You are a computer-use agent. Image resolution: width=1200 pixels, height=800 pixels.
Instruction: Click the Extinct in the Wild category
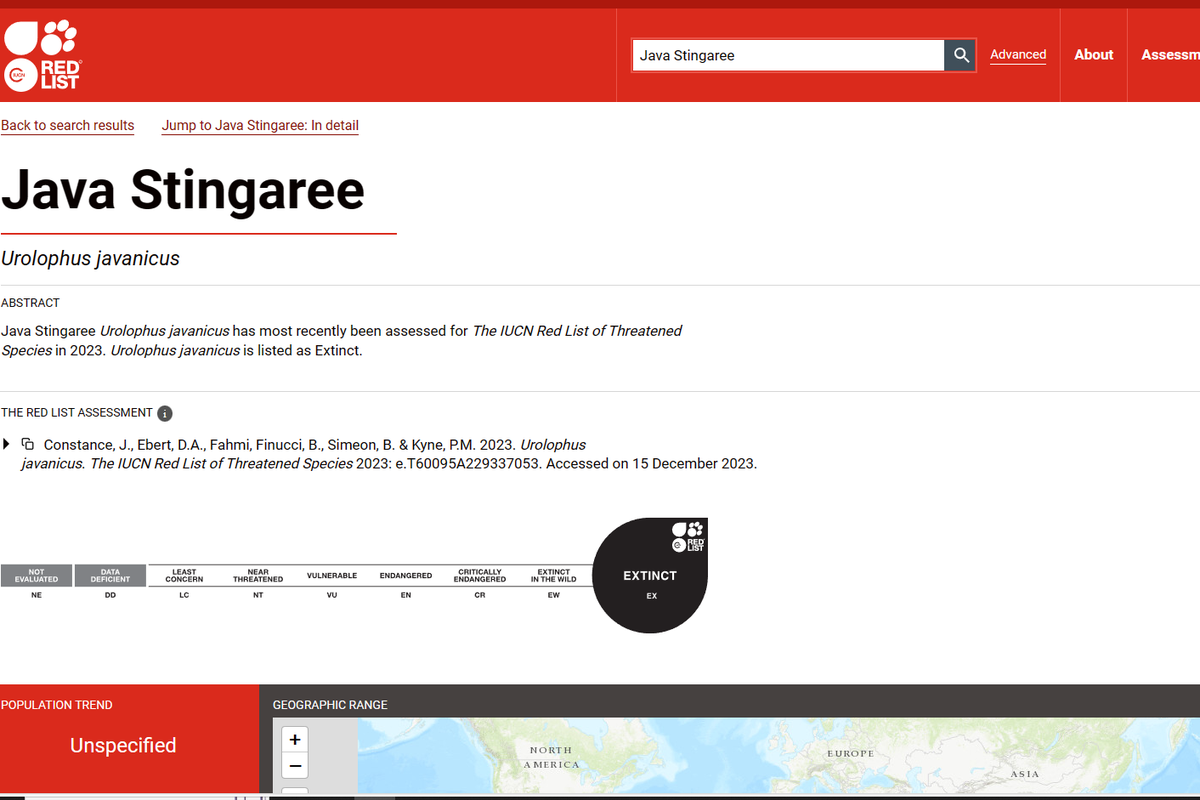(x=554, y=583)
